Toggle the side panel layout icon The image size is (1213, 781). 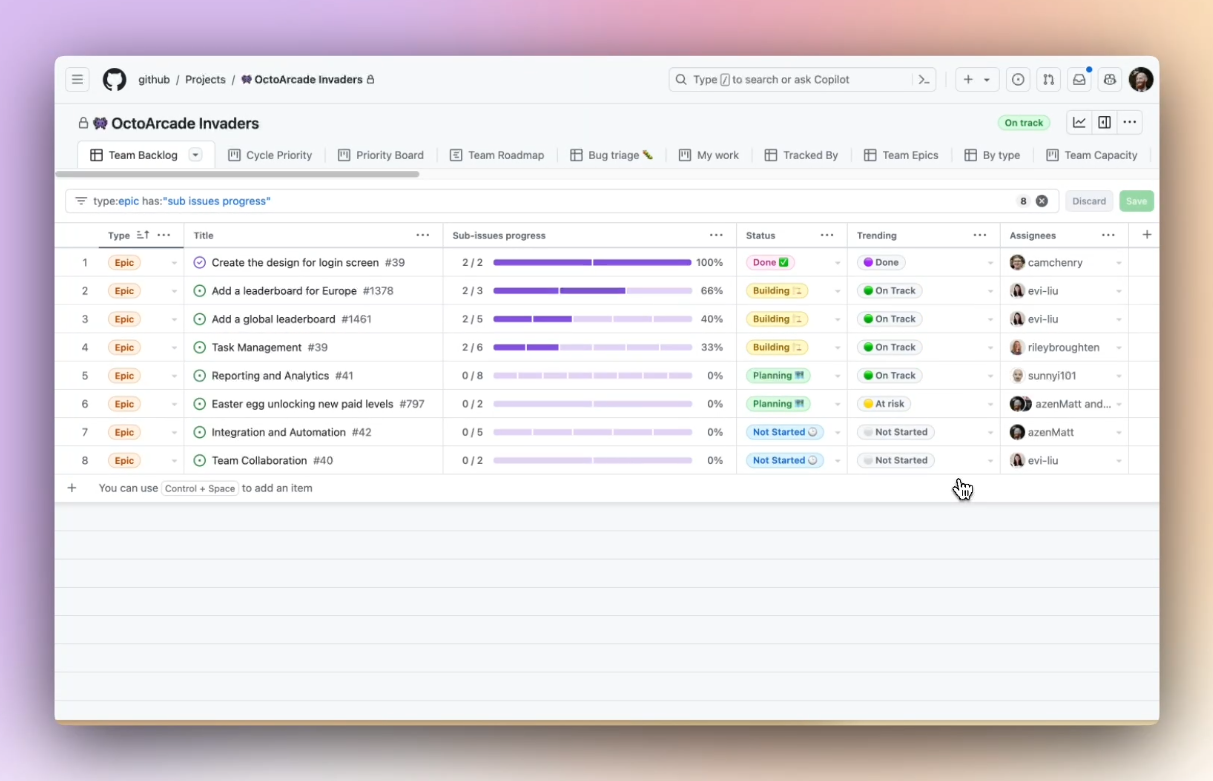[1104, 121]
